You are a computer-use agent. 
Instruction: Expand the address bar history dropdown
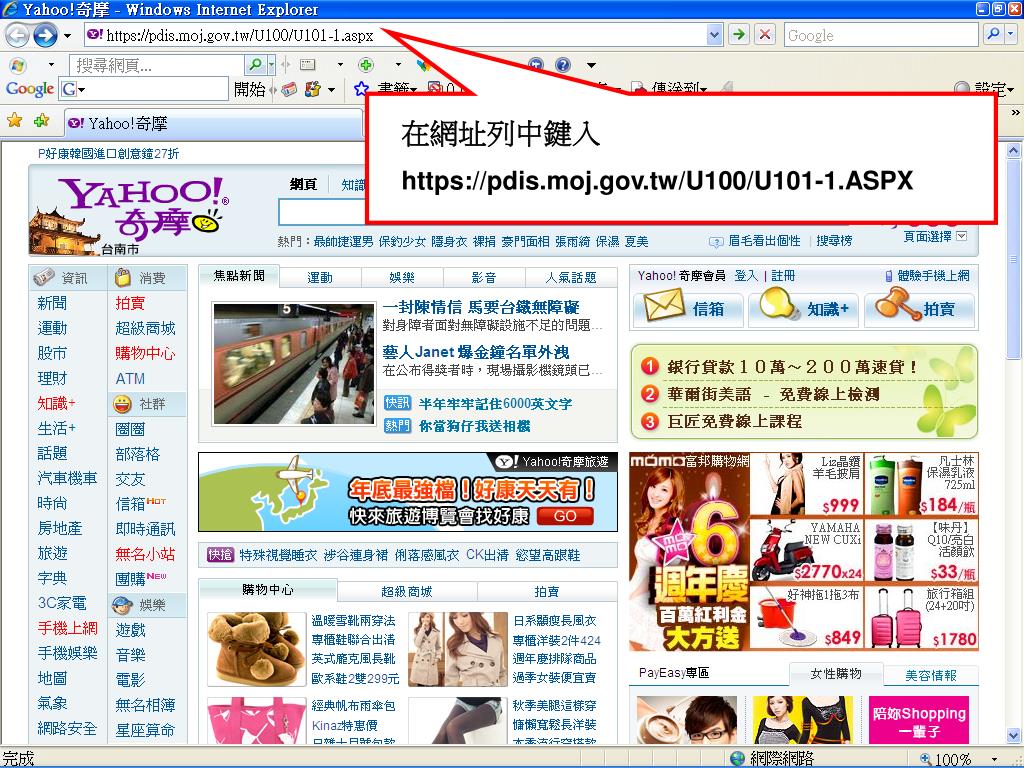pos(714,35)
